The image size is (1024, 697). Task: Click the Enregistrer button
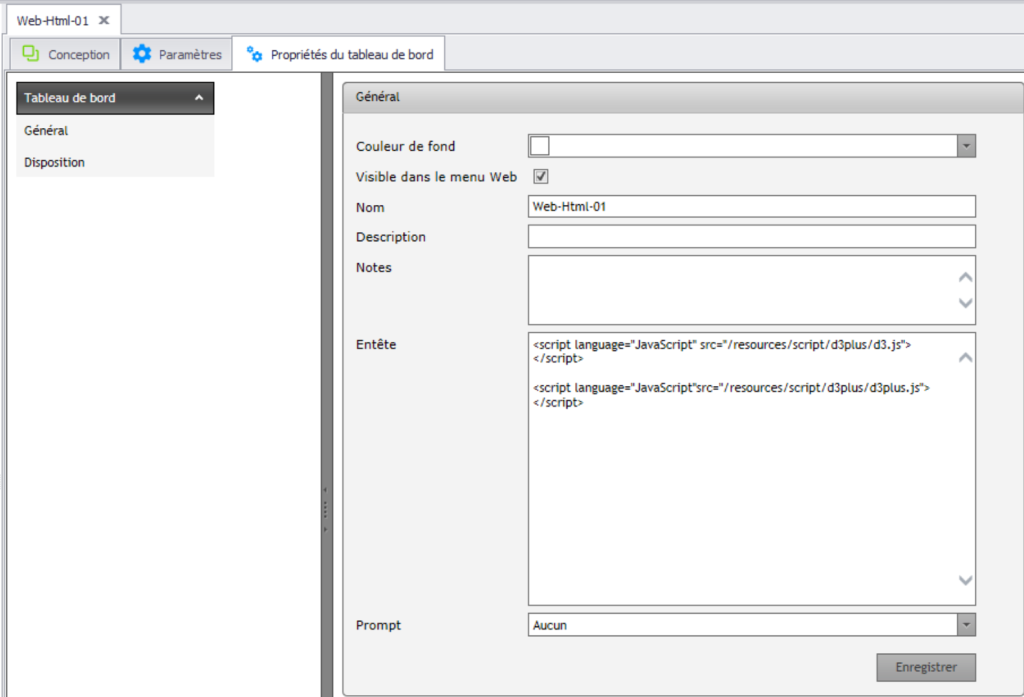click(926, 667)
